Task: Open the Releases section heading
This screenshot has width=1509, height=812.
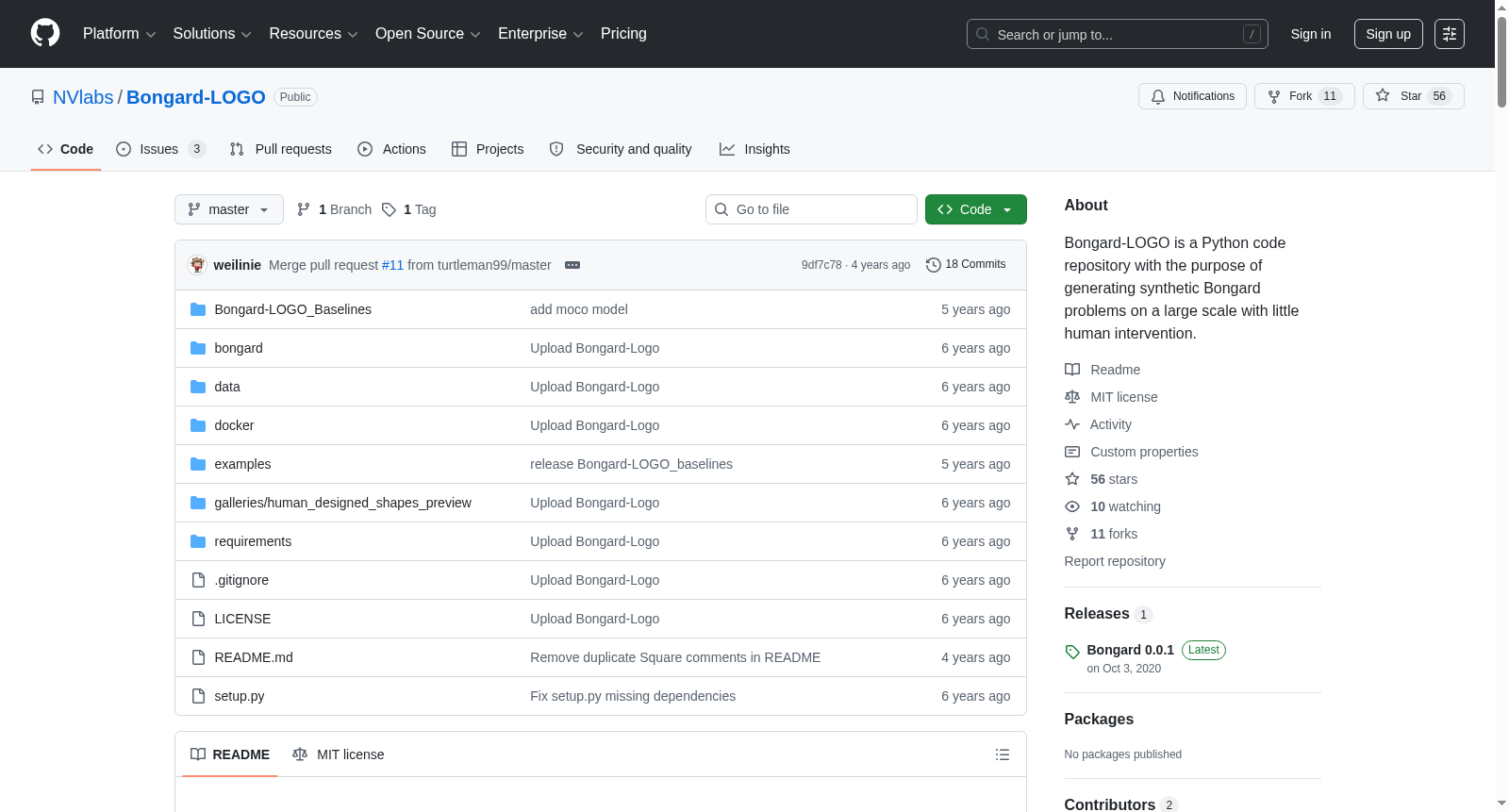Action: tap(1097, 614)
